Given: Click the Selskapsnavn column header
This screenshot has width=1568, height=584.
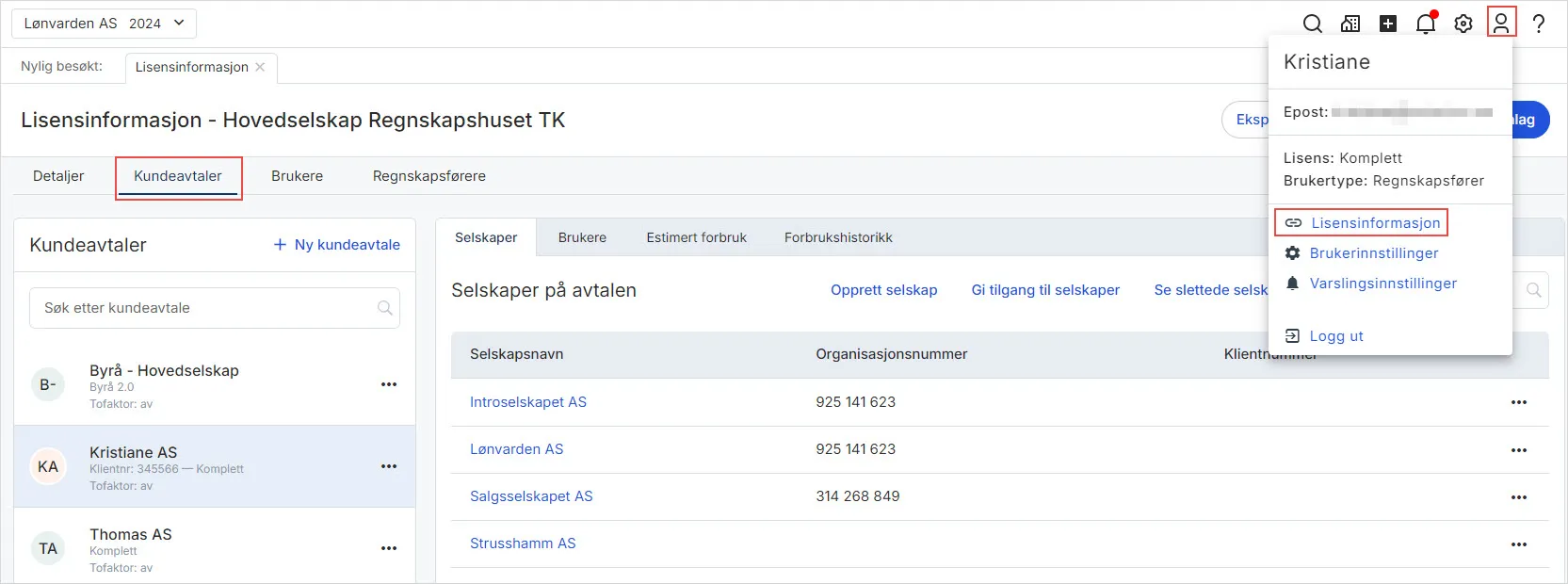Looking at the screenshot, I should [517, 354].
